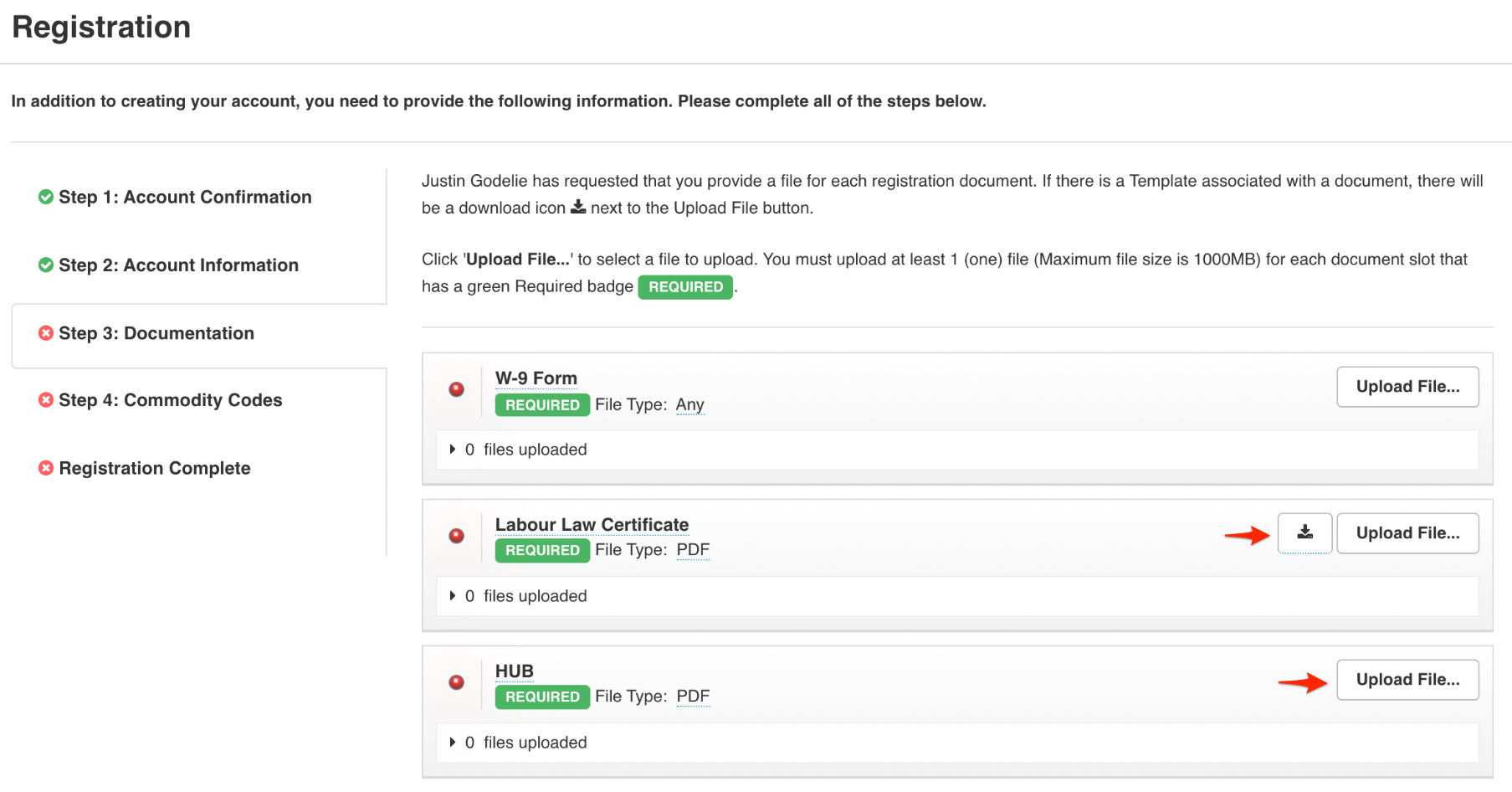Click the REQUIRED badge under Labour Law Certificate
This screenshot has width=1512, height=792.
[x=542, y=551]
